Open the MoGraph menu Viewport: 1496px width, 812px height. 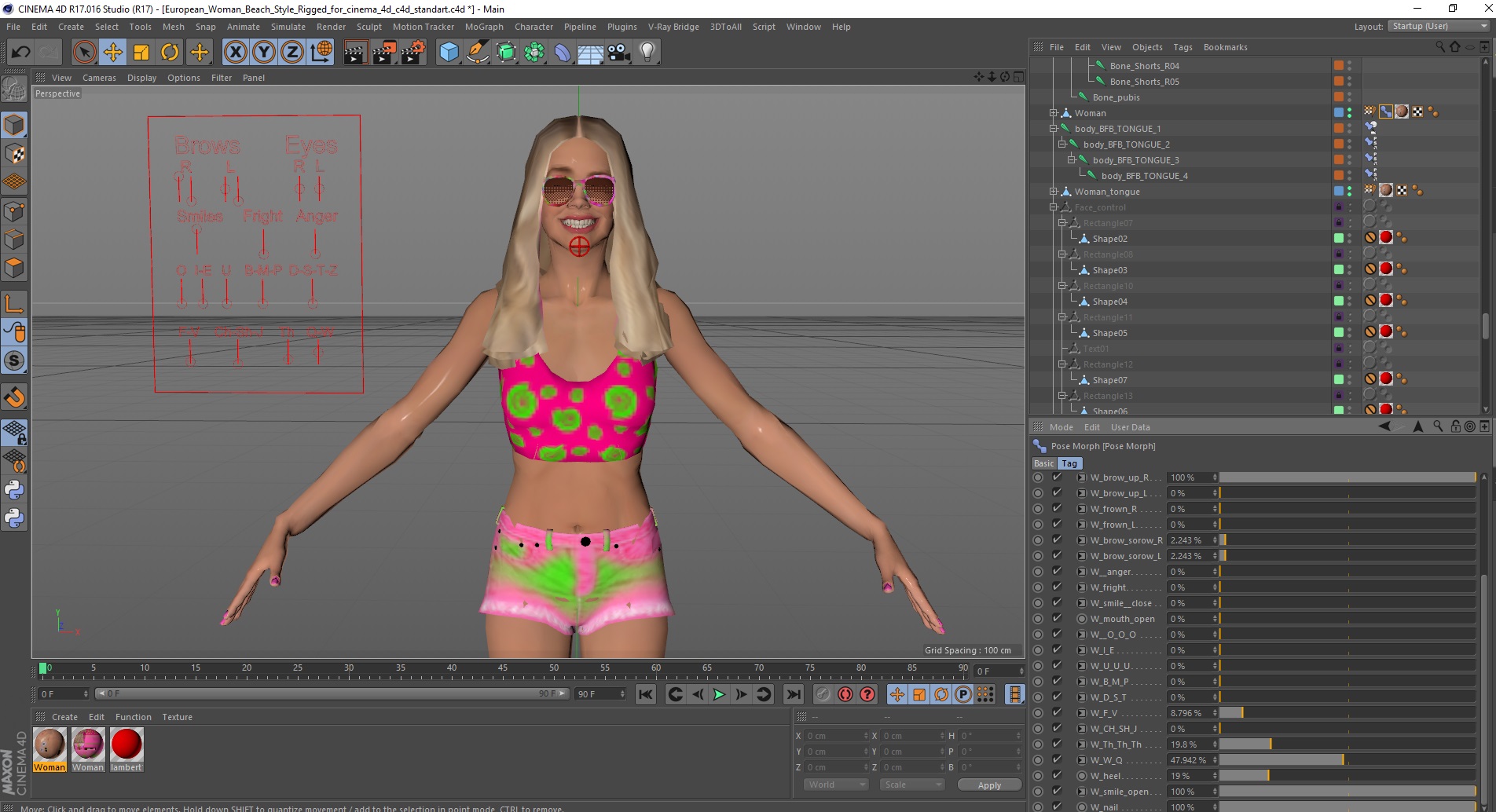(484, 27)
